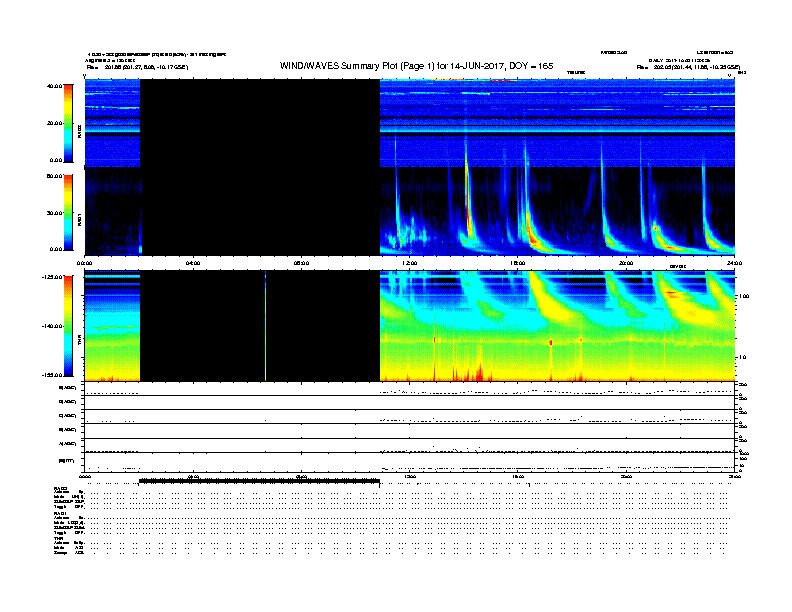Click the 12:00 tick below the RAD1 spectrogram
792x612 pixels.
pos(410,263)
